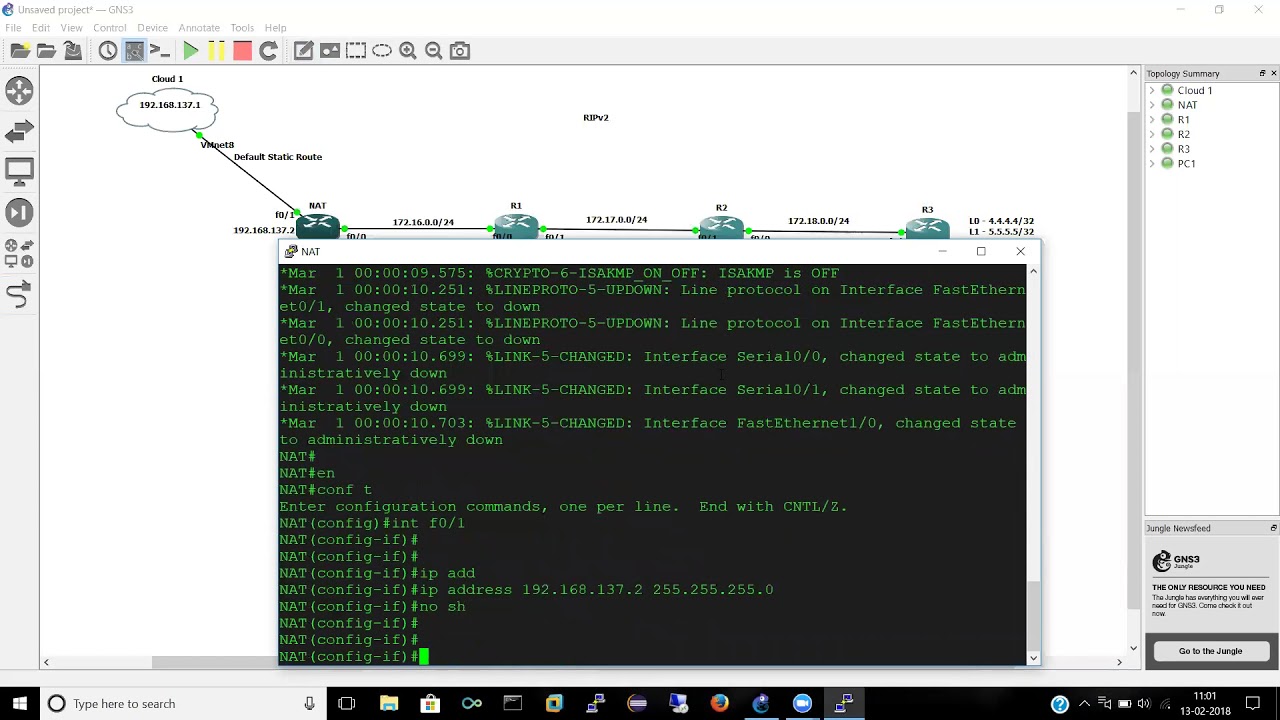Suspend all devices with yellow pause
The width and height of the screenshot is (1280, 720).
[216, 50]
